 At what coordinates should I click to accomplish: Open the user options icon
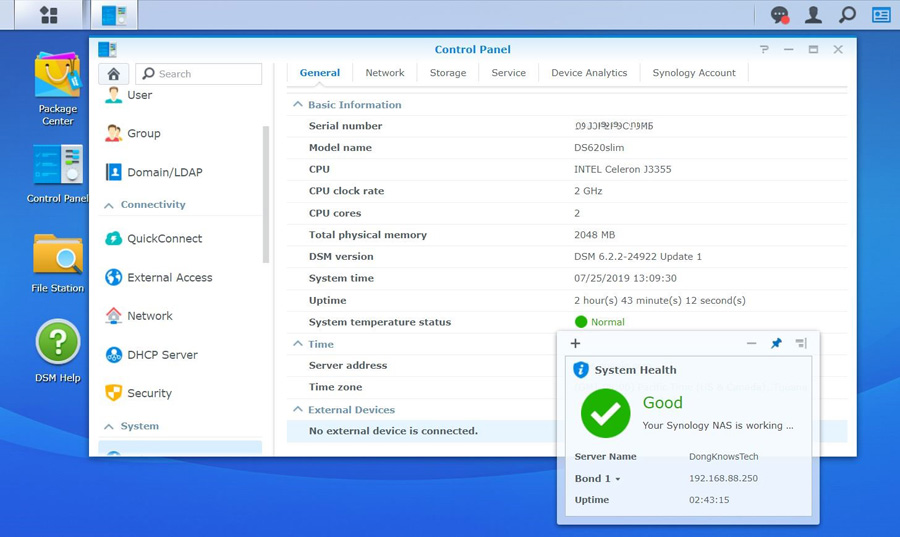(x=813, y=15)
